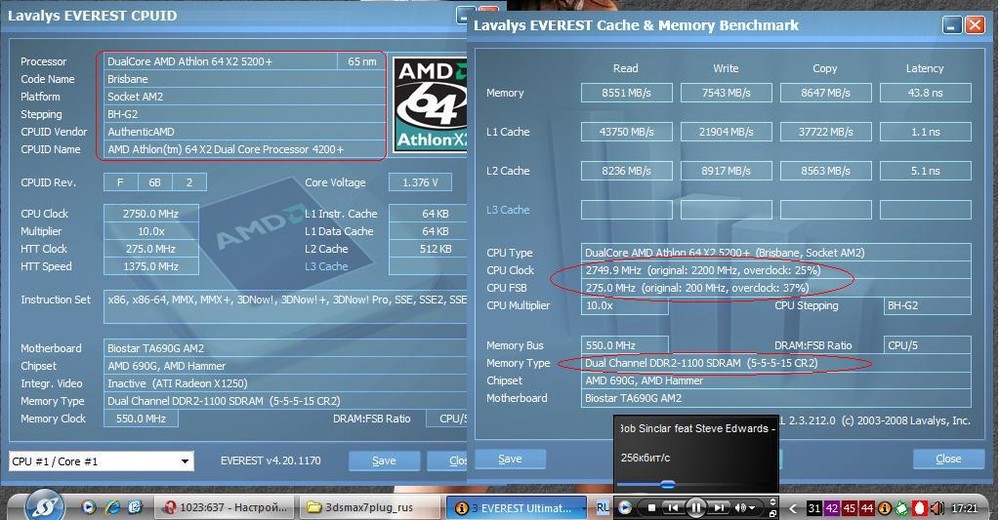This screenshot has height=520, width=1000.
Task: Mute the media player speaker icon
Action: [740, 508]
